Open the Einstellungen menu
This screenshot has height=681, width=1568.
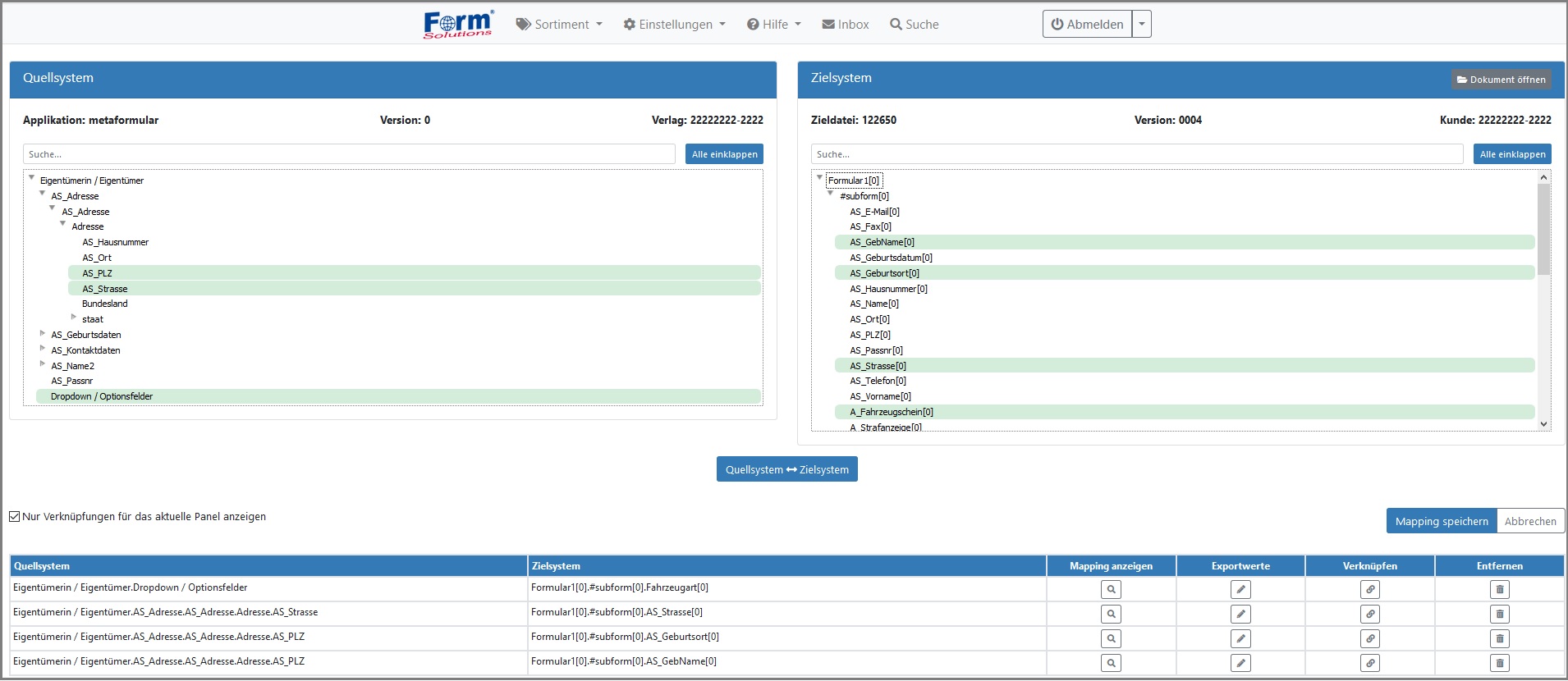pyautogui.click(x=674, y=25)
